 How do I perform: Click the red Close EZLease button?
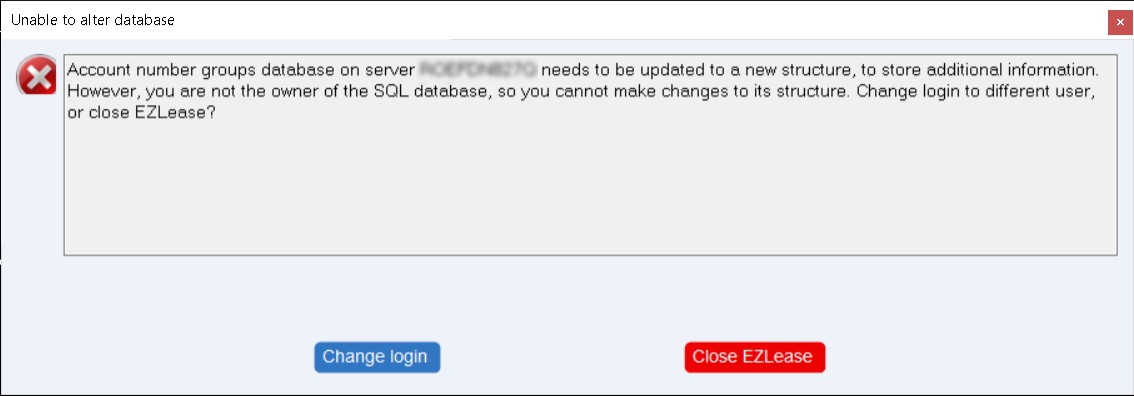pos(754,357)
